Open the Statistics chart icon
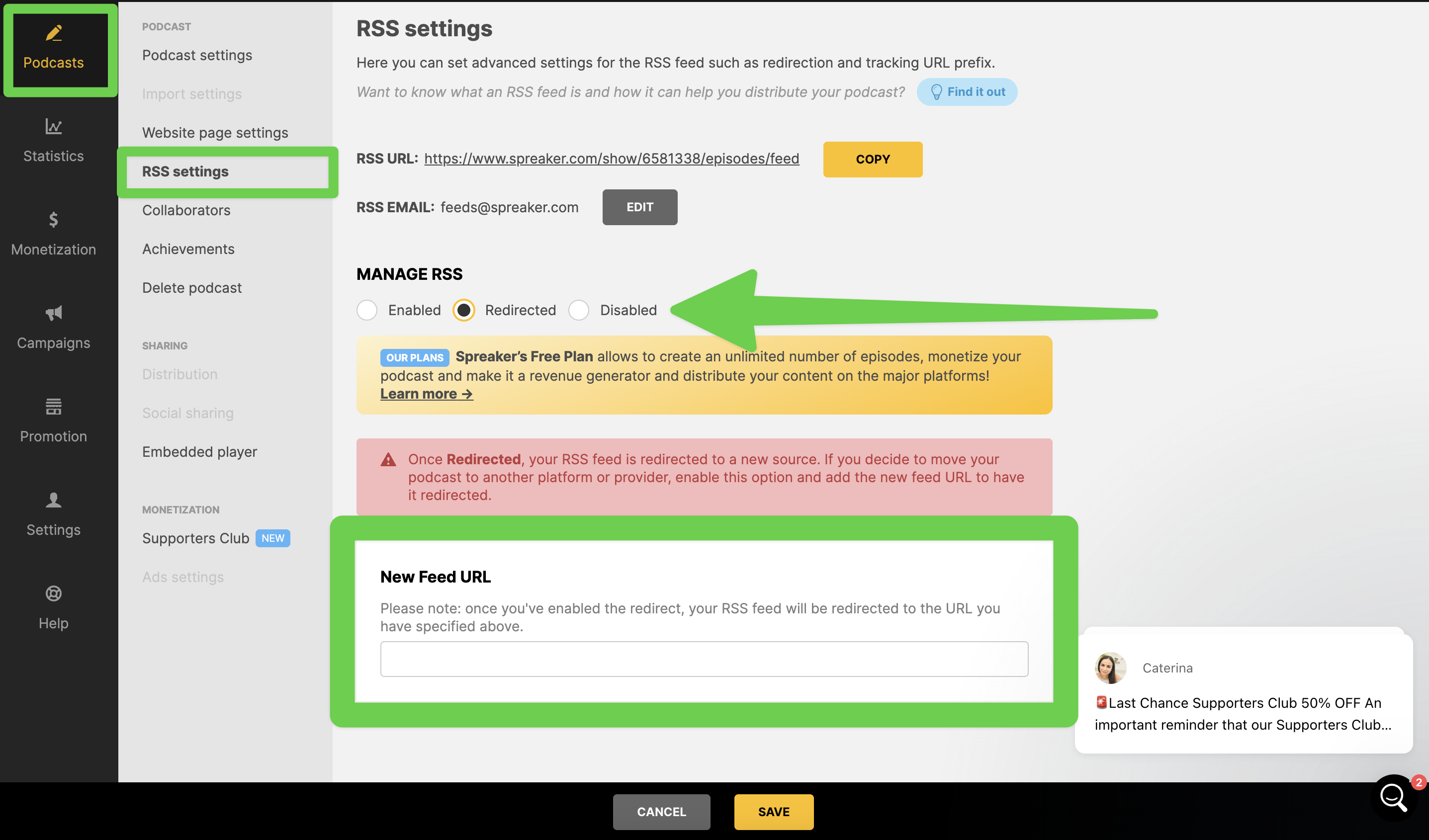1429x840 pixels. coord(54,126)
